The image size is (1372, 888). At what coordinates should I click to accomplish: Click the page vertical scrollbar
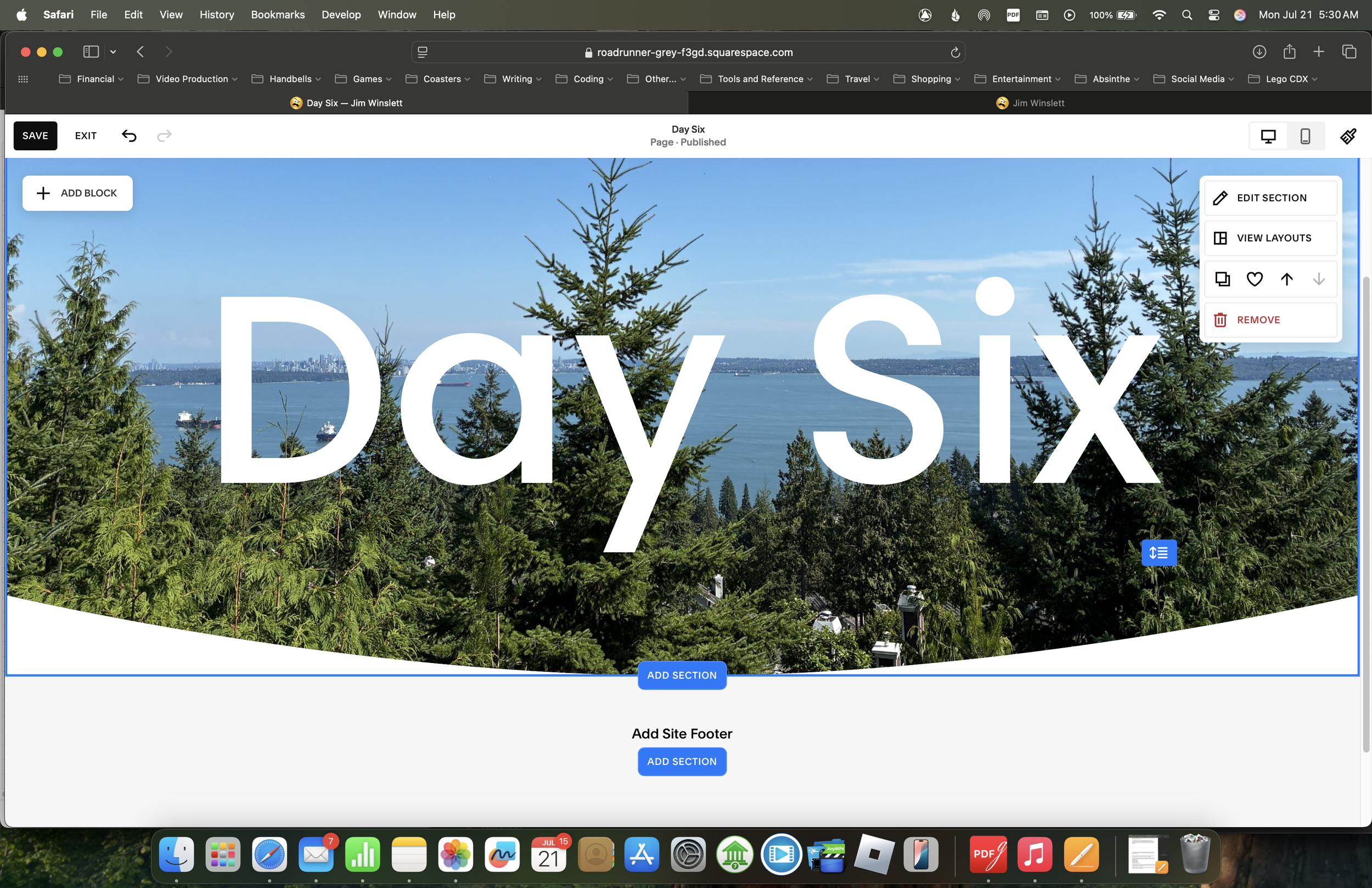click(1365, 513)
